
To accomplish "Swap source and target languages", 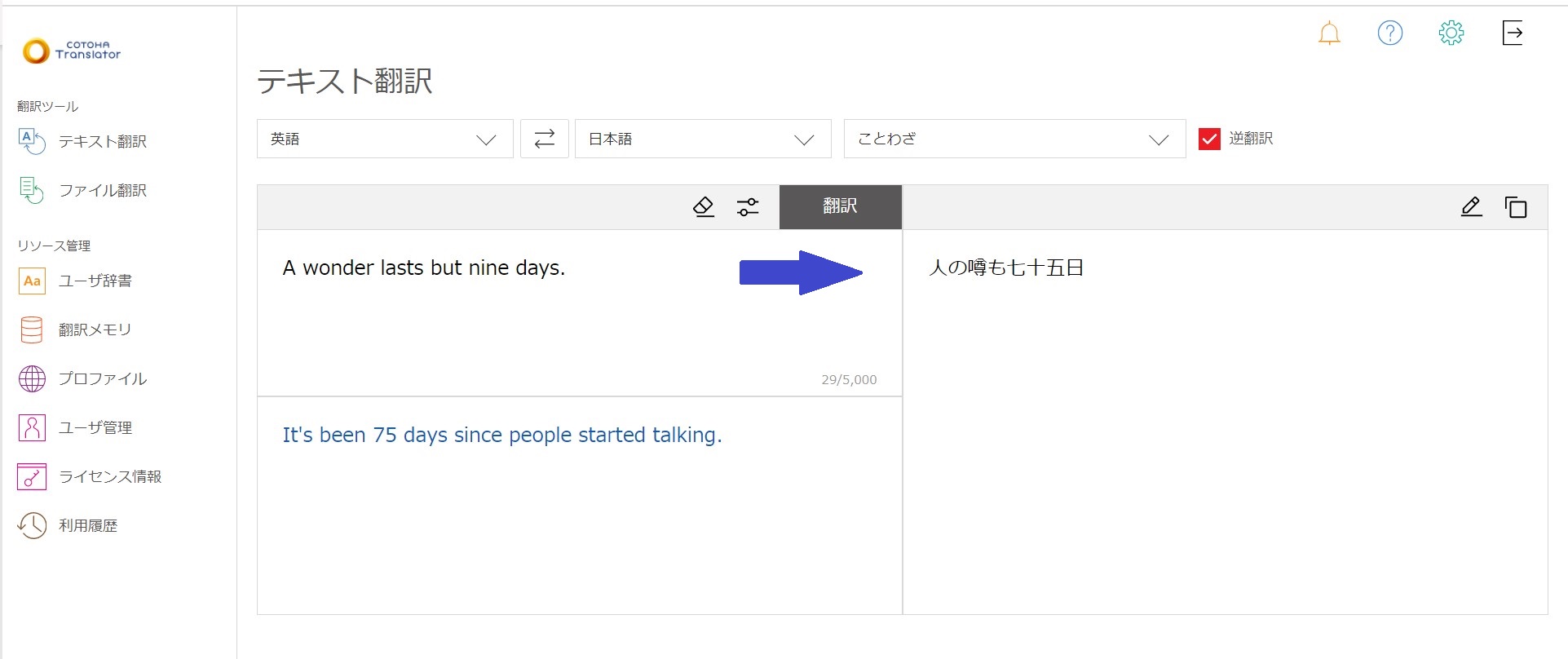I will [544, 139].
